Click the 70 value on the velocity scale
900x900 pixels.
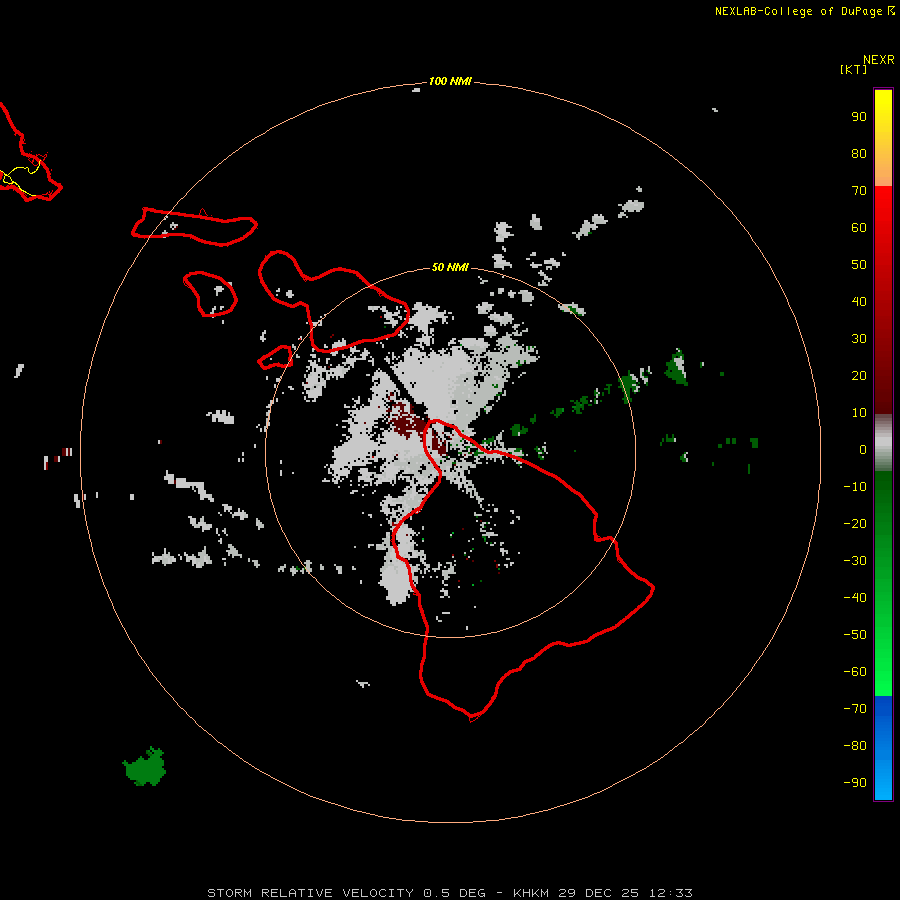[859, 191]
